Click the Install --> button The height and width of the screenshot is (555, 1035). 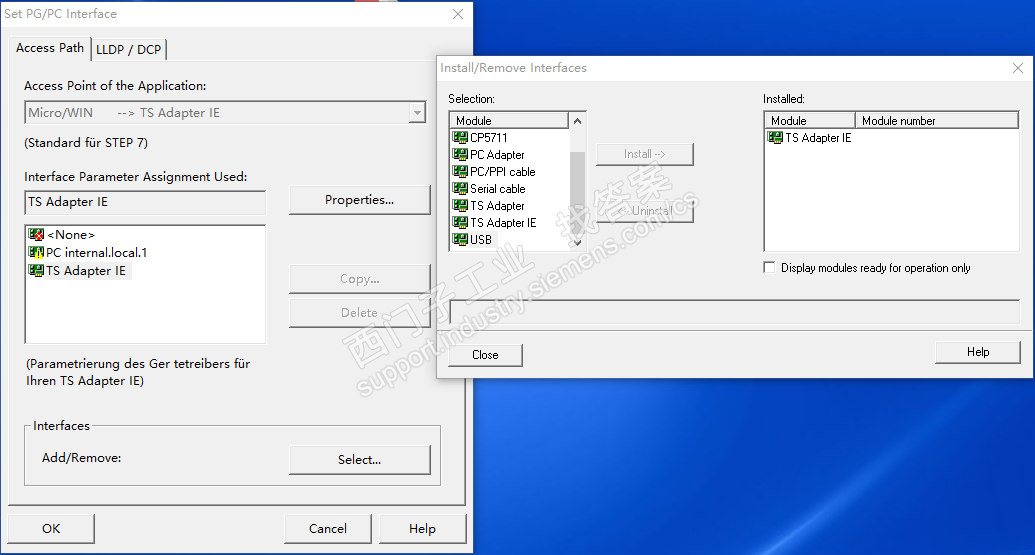click(645, 154)
